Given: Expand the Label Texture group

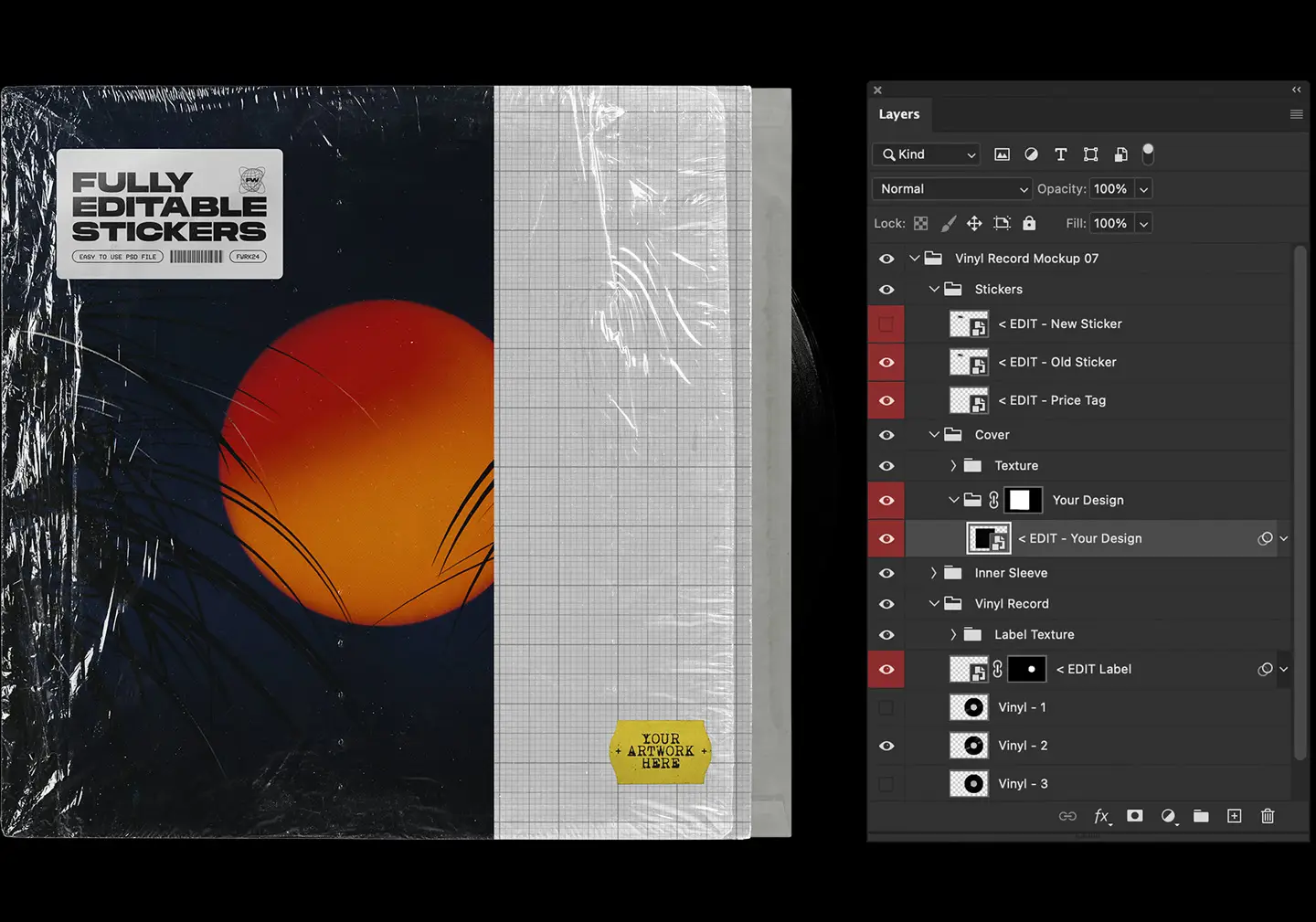Looking at the screenshot, I should [x=953, y=634].
